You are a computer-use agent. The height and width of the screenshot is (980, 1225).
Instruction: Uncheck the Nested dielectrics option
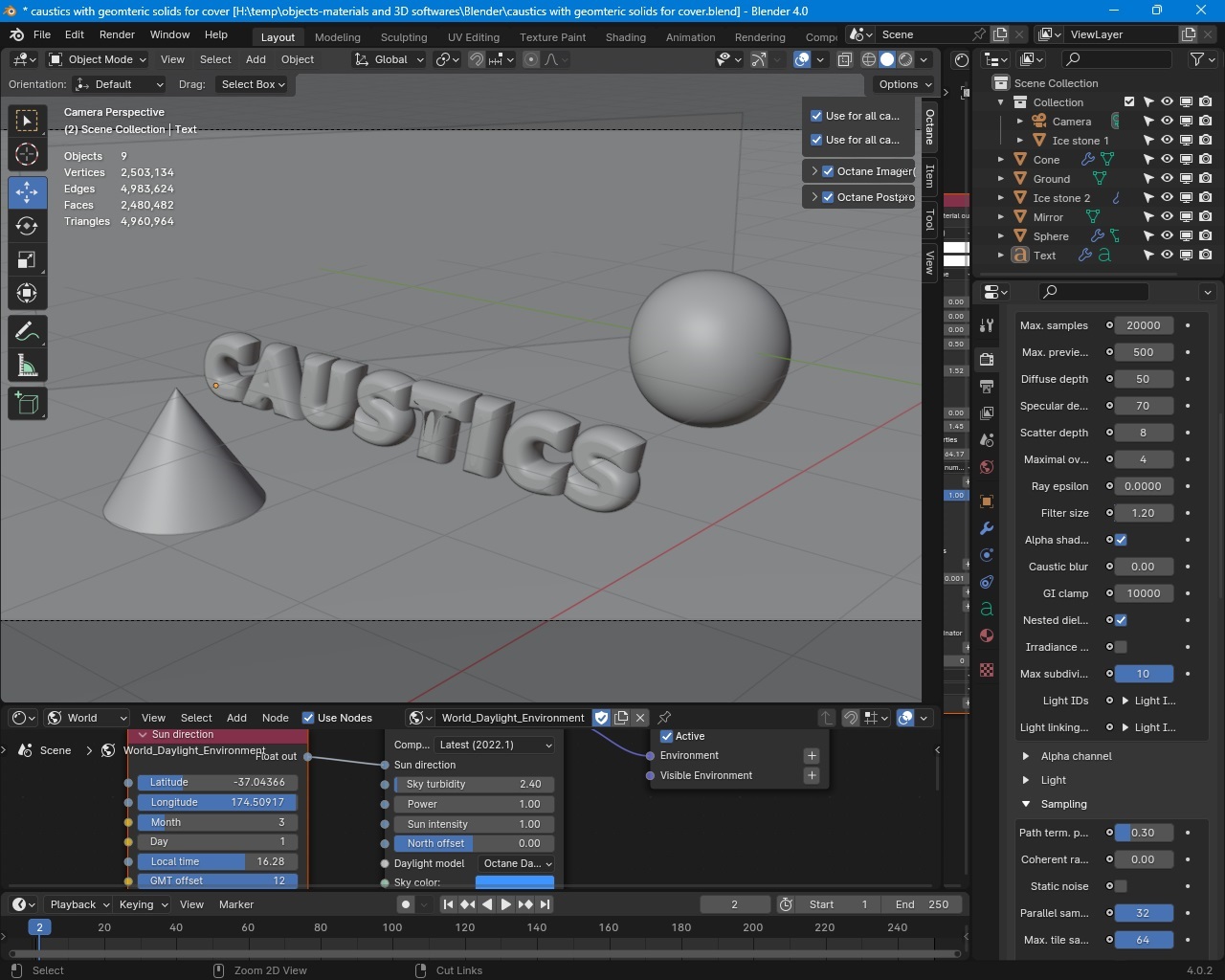[1121, 620]
